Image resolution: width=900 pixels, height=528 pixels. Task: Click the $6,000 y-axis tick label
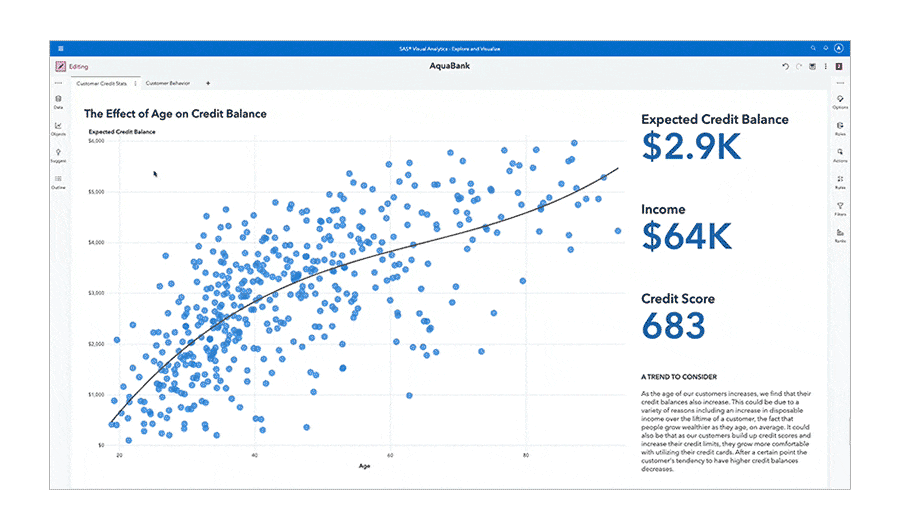[x=96, y=141]
